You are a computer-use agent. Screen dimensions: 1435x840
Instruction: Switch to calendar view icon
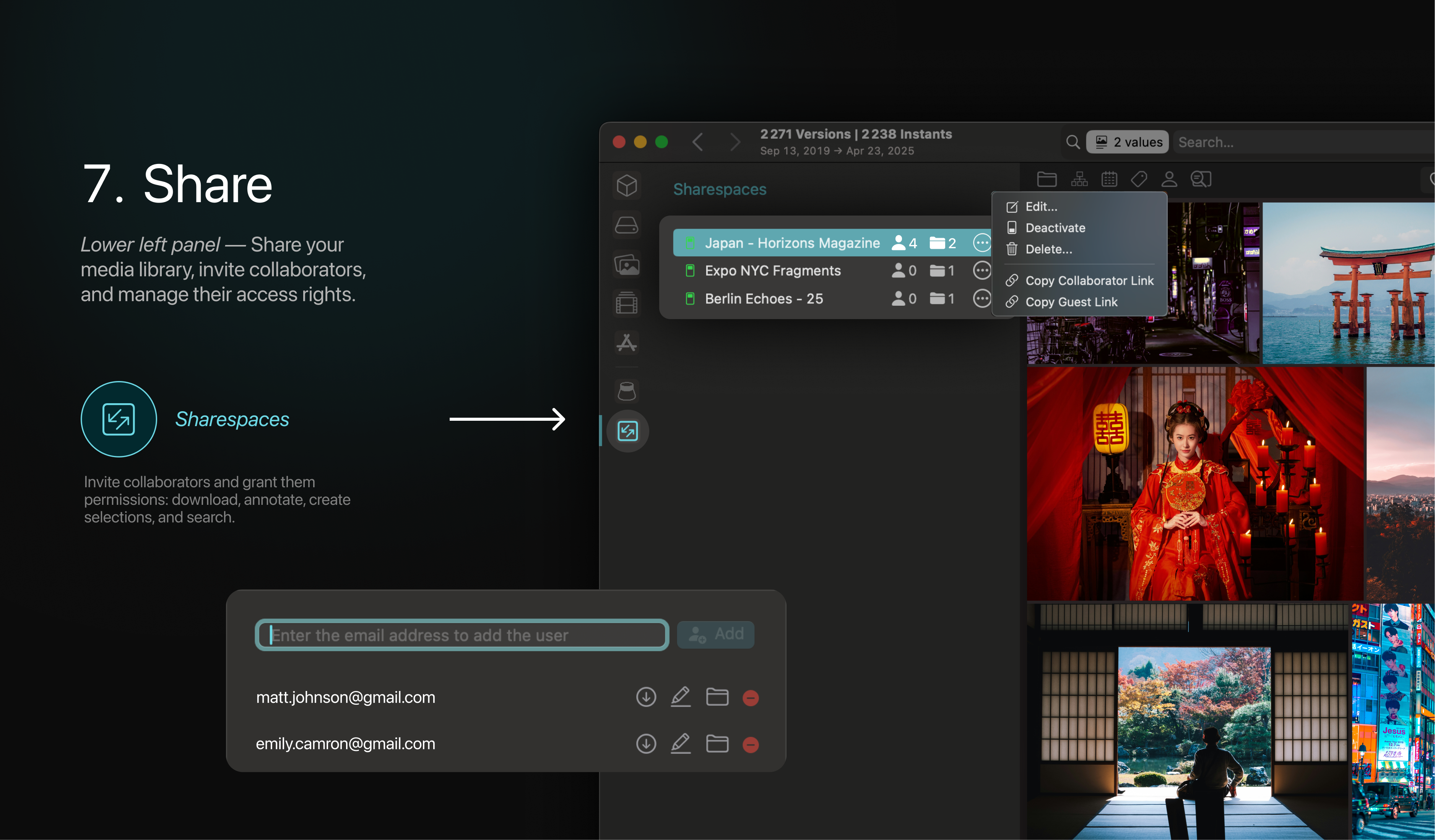pos(1109,179)
